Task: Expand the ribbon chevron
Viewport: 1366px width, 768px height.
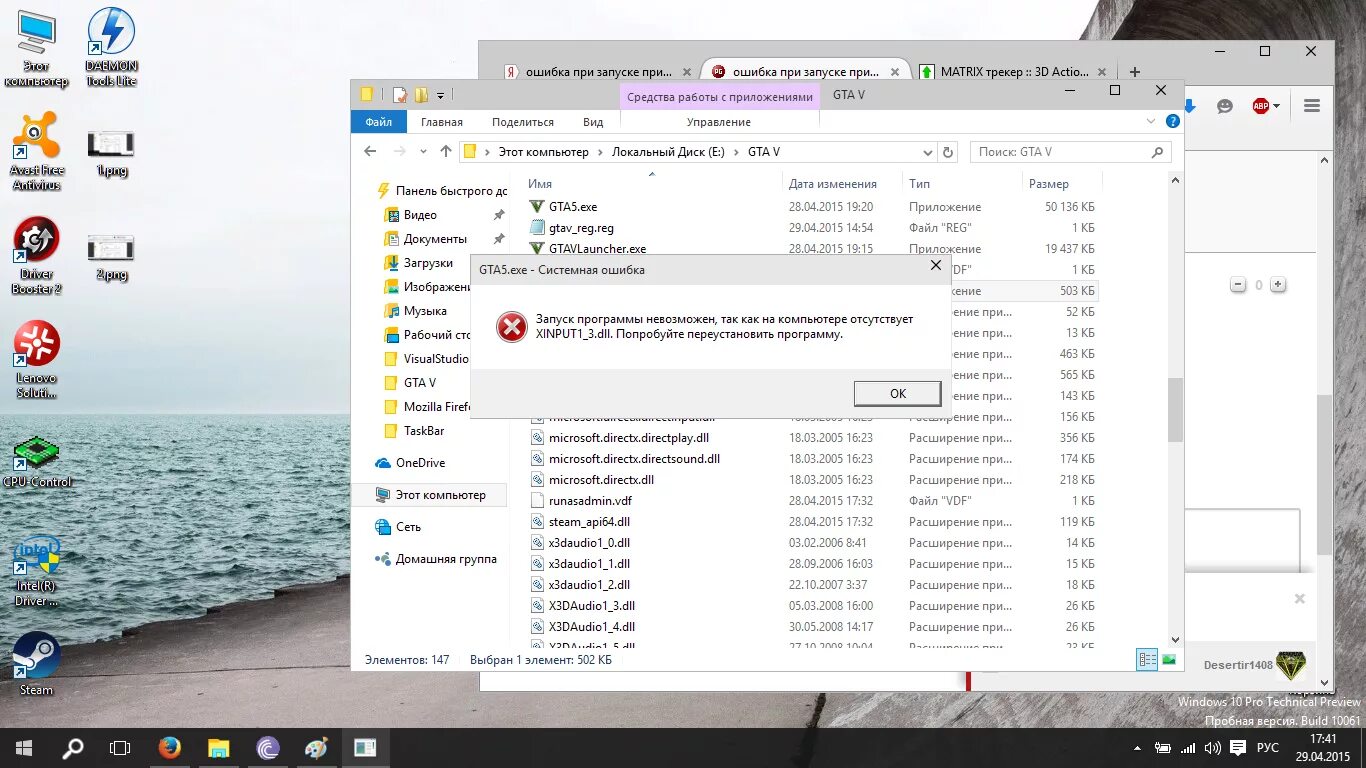Action: pyautogui.click(x=1150, y=121)
